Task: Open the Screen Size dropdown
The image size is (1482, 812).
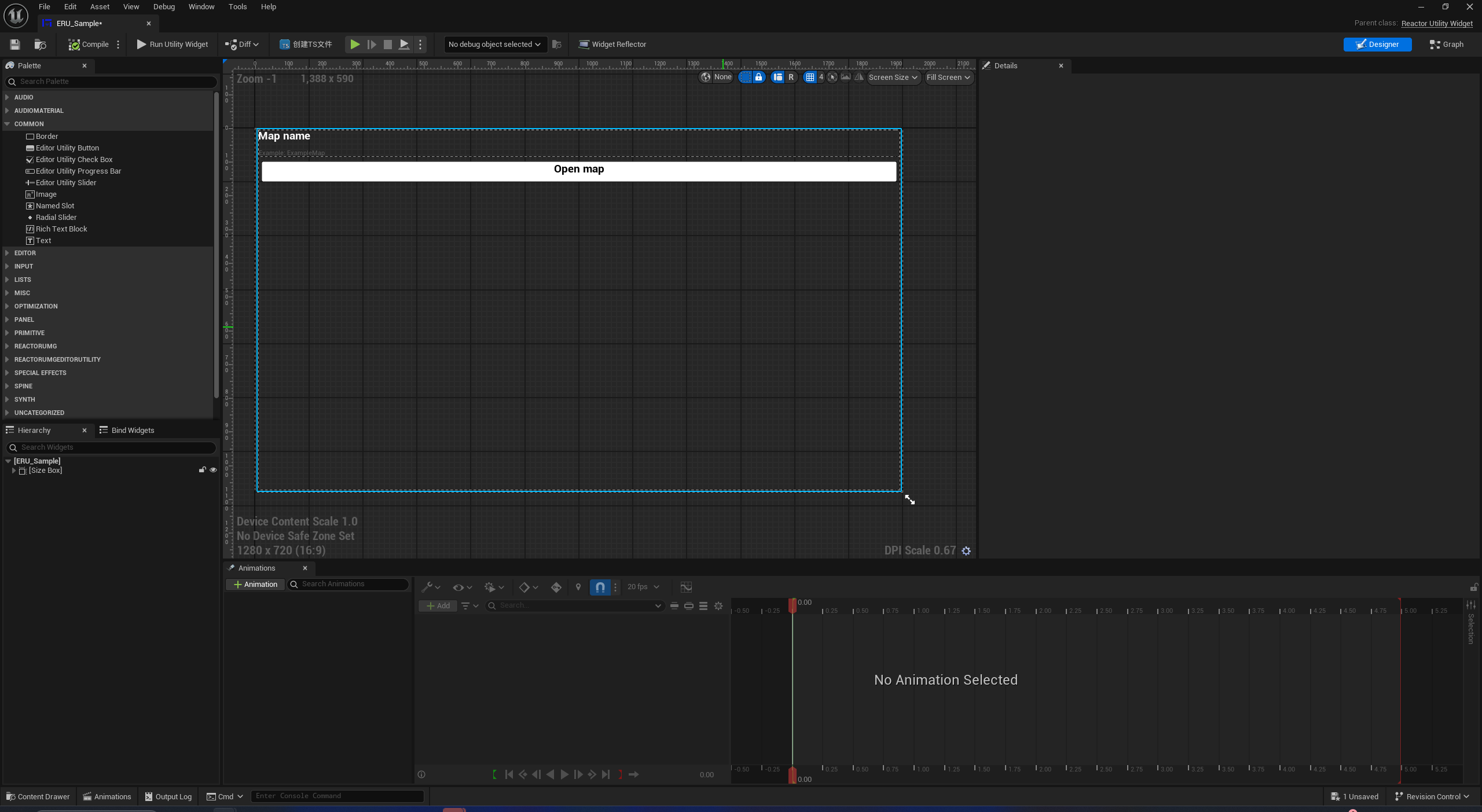Action: point(893,77)
